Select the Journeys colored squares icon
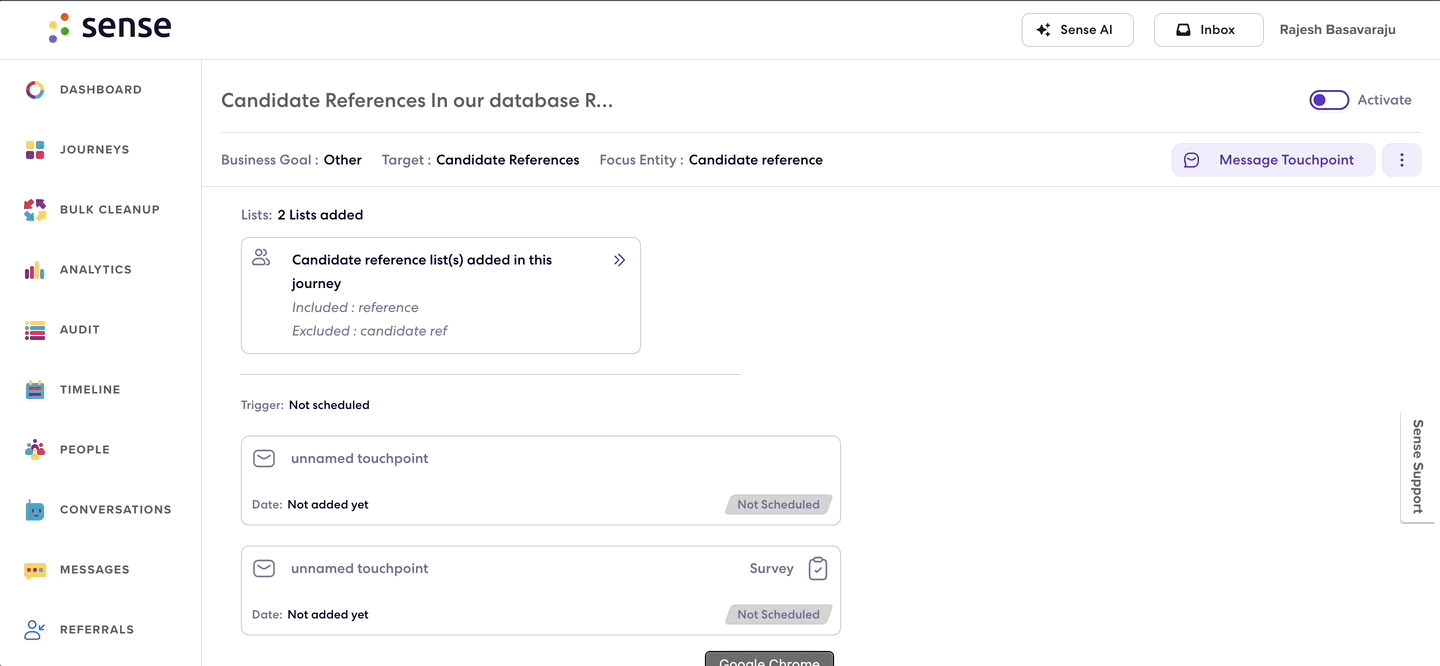The image size is (1440, 666). point(35,150)
